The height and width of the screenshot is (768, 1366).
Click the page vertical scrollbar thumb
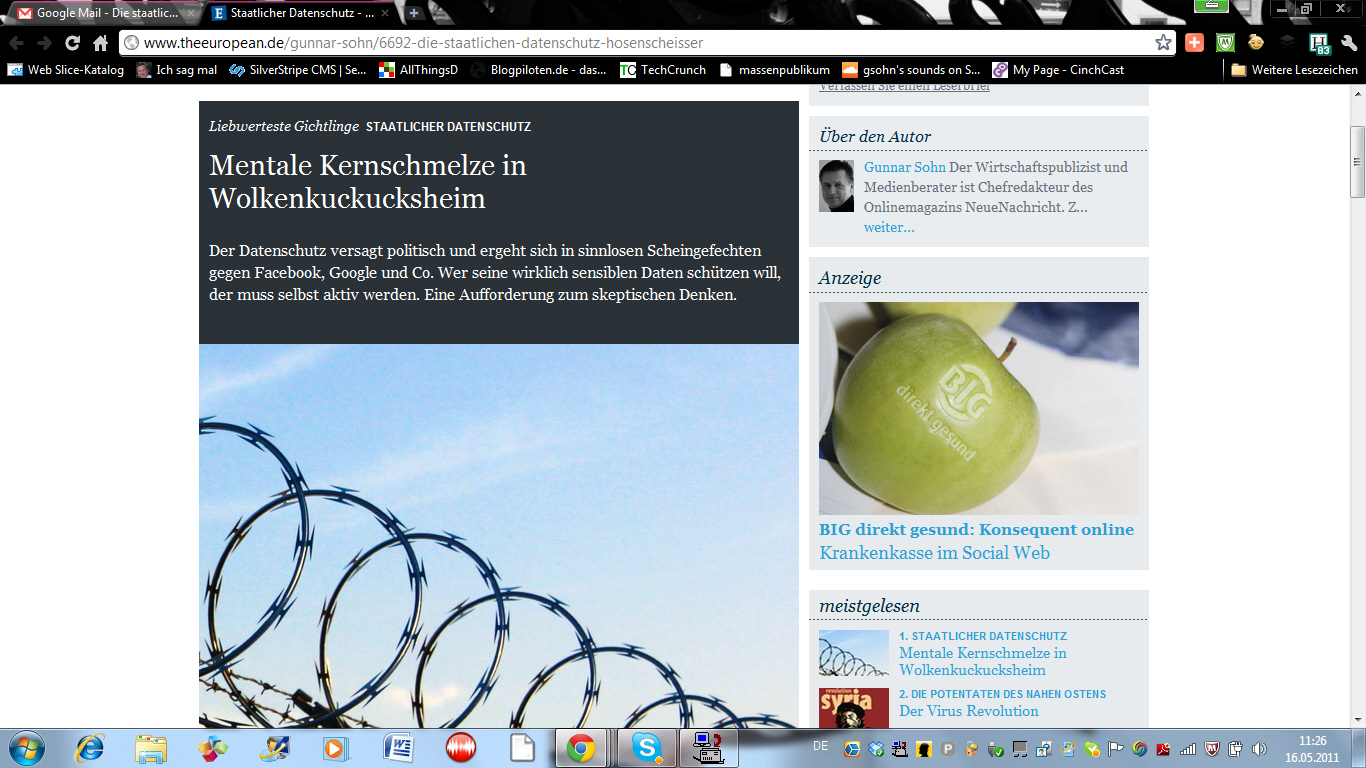tap(1357, 162)
